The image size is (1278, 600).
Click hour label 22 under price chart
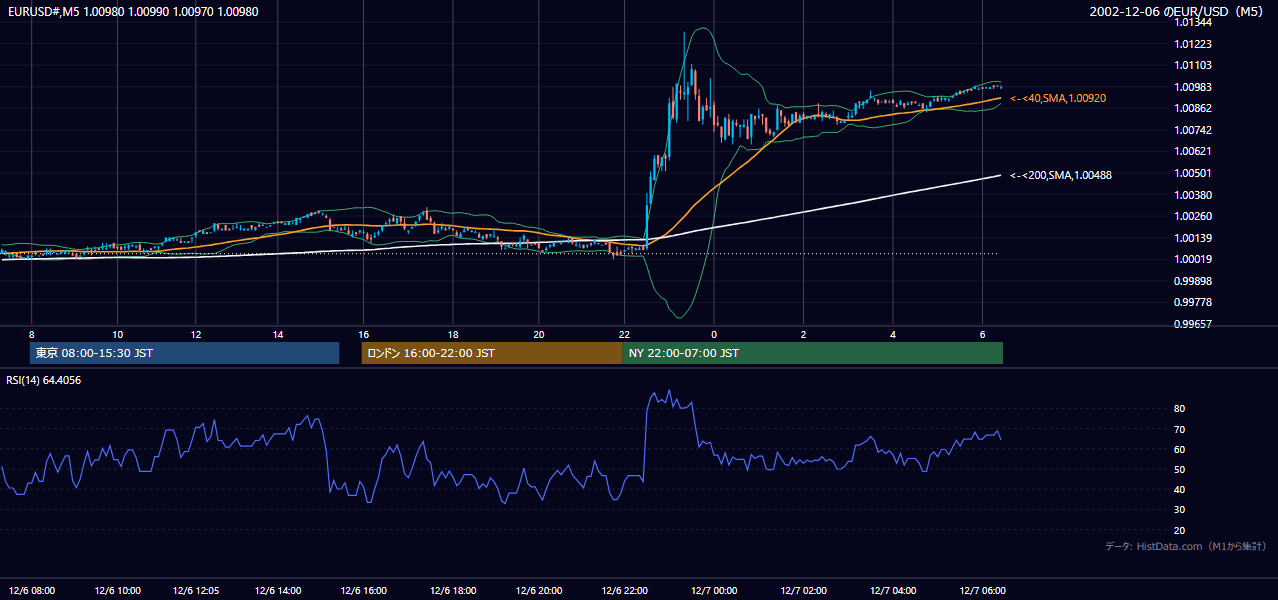pos(625,334)
